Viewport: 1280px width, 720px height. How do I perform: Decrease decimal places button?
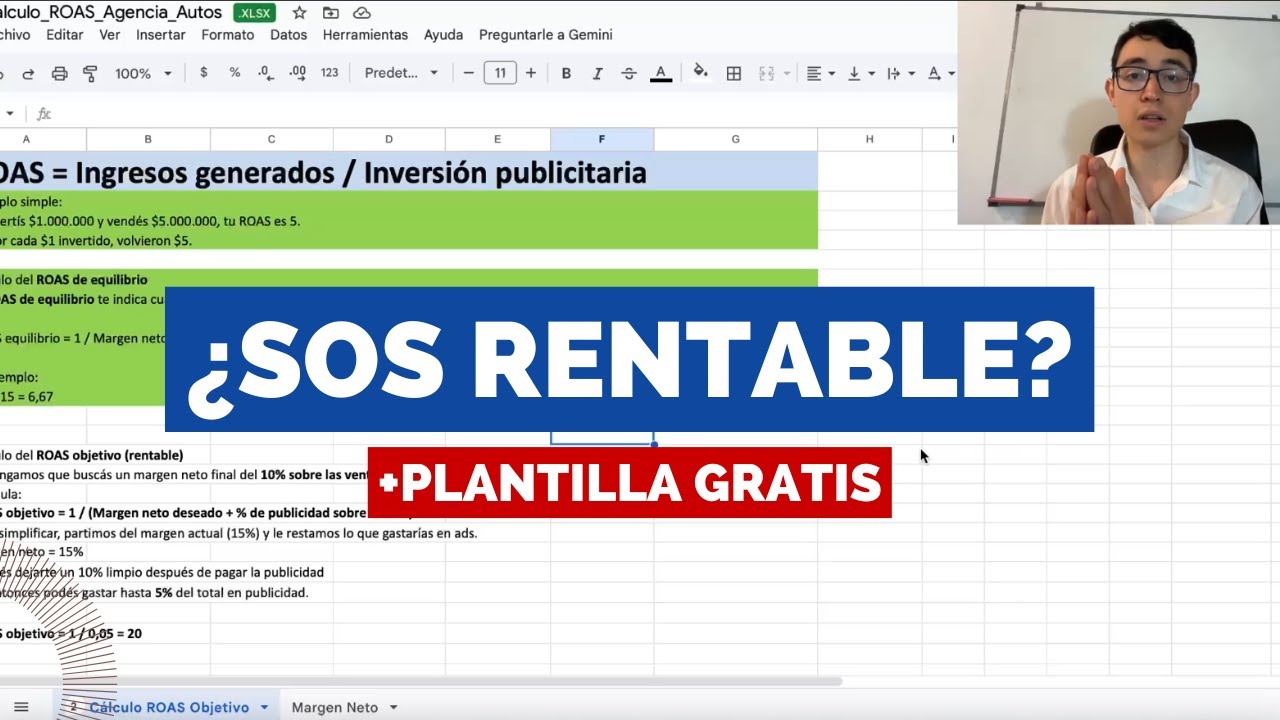(265, 73)
